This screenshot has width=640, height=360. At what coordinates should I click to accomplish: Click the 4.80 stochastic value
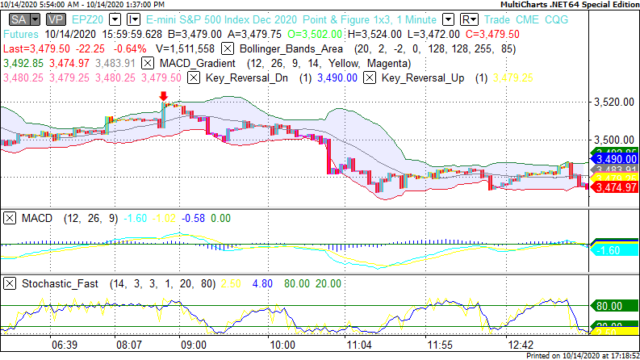tap(262, 284)
